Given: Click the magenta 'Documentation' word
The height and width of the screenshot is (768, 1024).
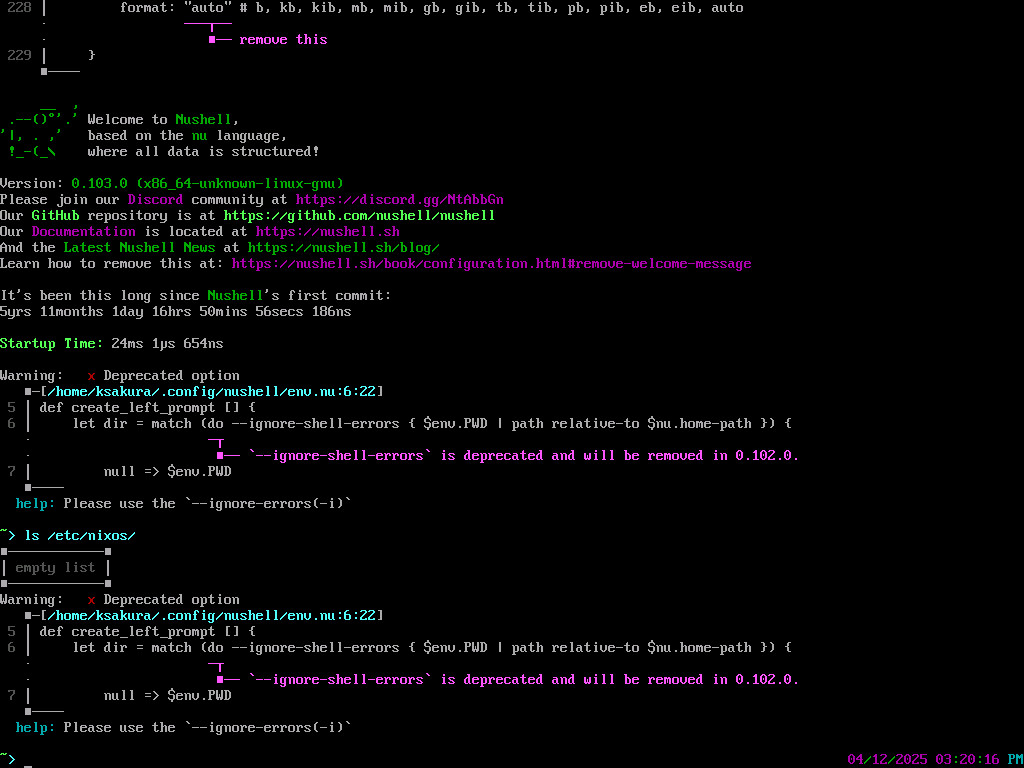Looking at the screenshot, I should (x=84, y=232).
